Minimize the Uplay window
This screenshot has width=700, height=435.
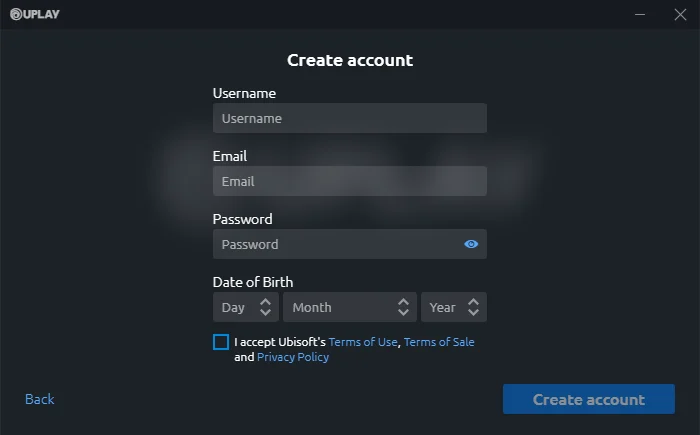click(x=640, y=14)
